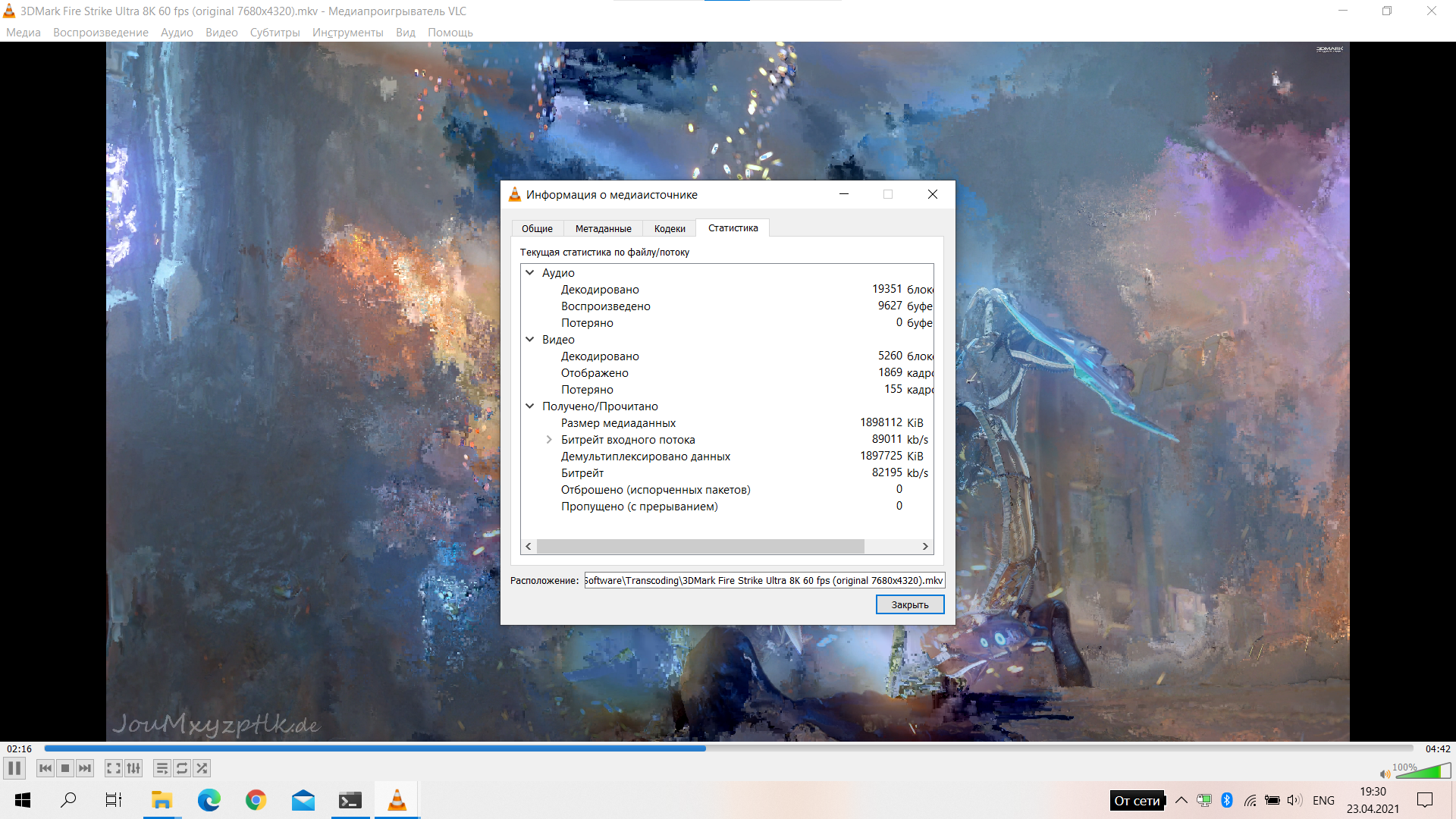
Task: Click VLC icon in taskbar
Action: coord(397,800)
